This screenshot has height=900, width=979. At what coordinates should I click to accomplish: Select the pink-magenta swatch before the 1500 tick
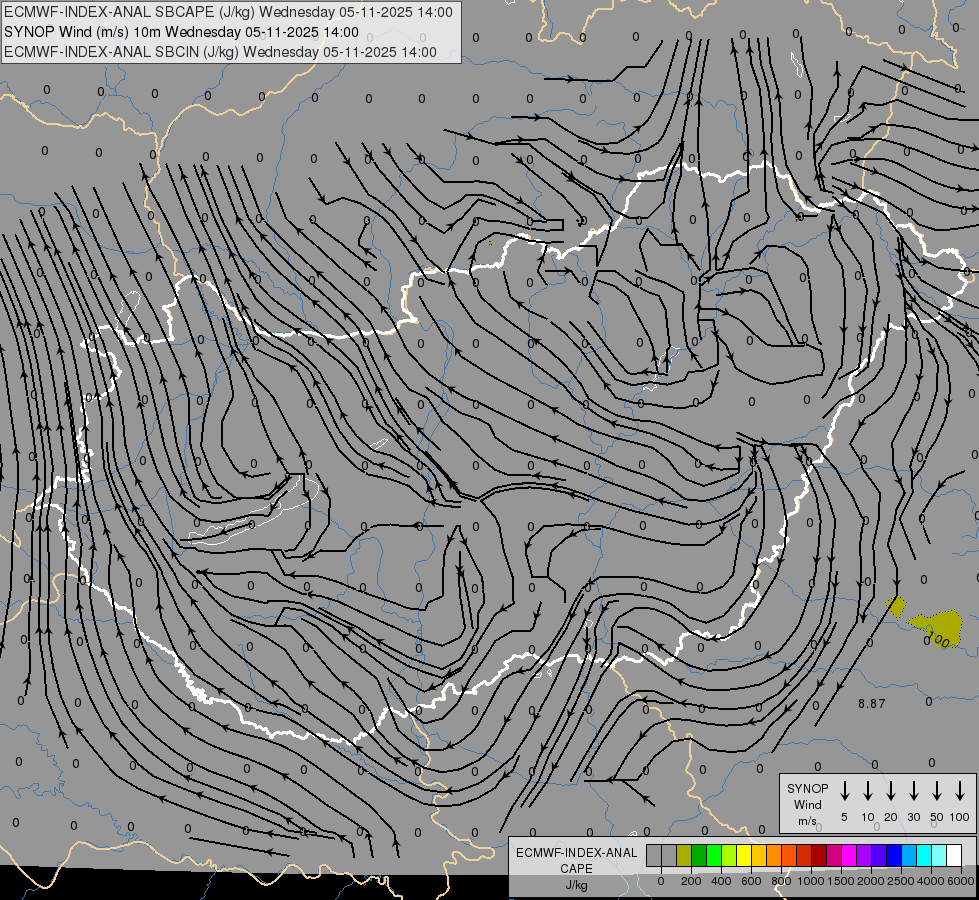[834, 855]
